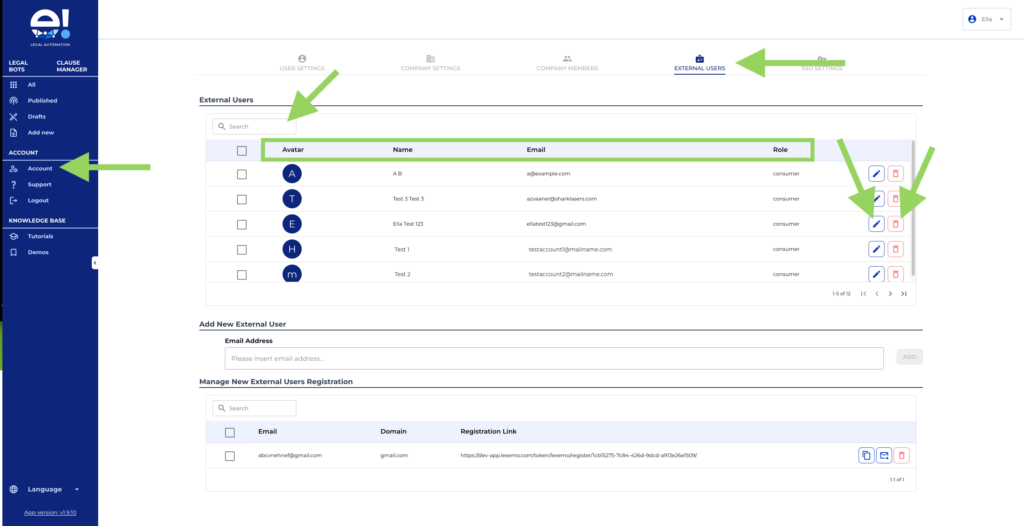Click the External Users table scrollbar
This screenshot has height=526, width=1024.
click(913, 208)
